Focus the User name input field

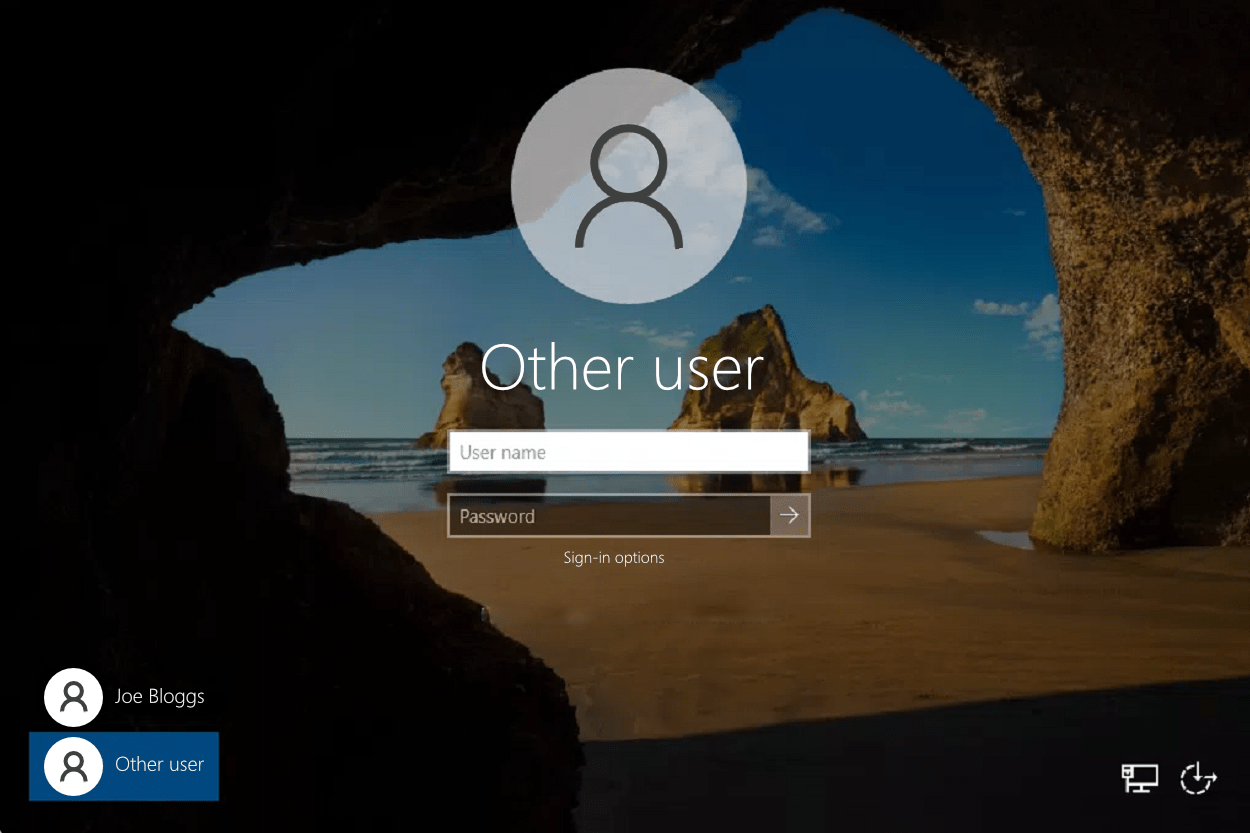point(628,452)
